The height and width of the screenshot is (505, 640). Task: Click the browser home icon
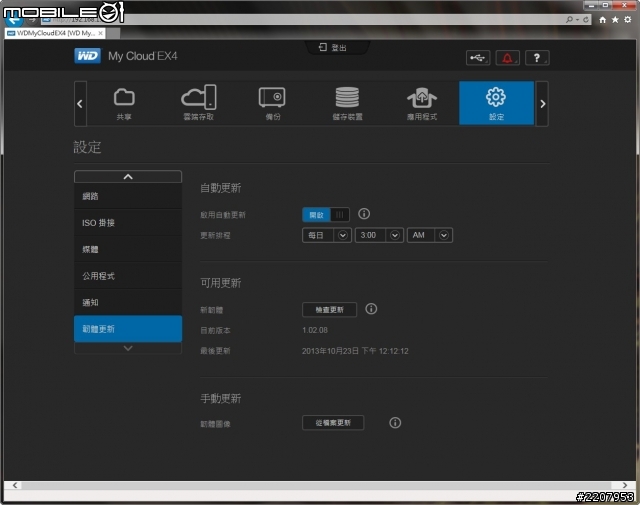pos(602,20)
